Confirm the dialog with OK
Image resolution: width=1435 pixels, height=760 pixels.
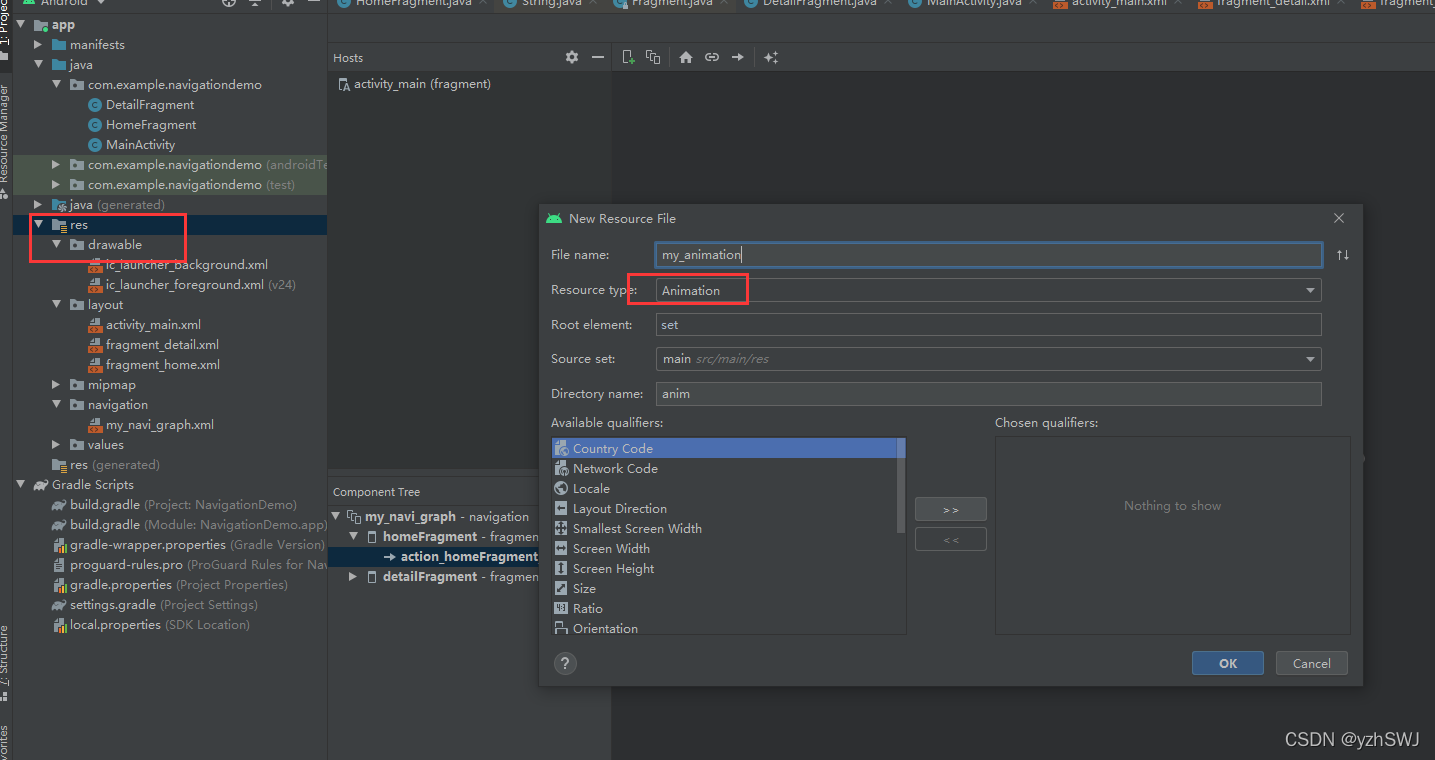(1227, 663)
